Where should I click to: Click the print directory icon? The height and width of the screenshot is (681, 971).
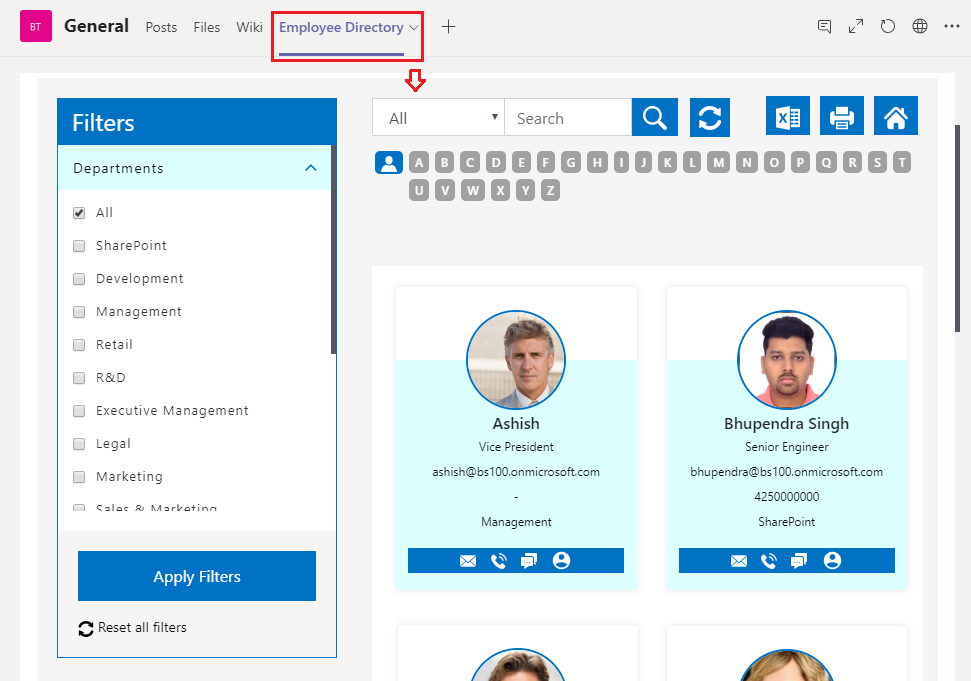(x=842, y=117)
